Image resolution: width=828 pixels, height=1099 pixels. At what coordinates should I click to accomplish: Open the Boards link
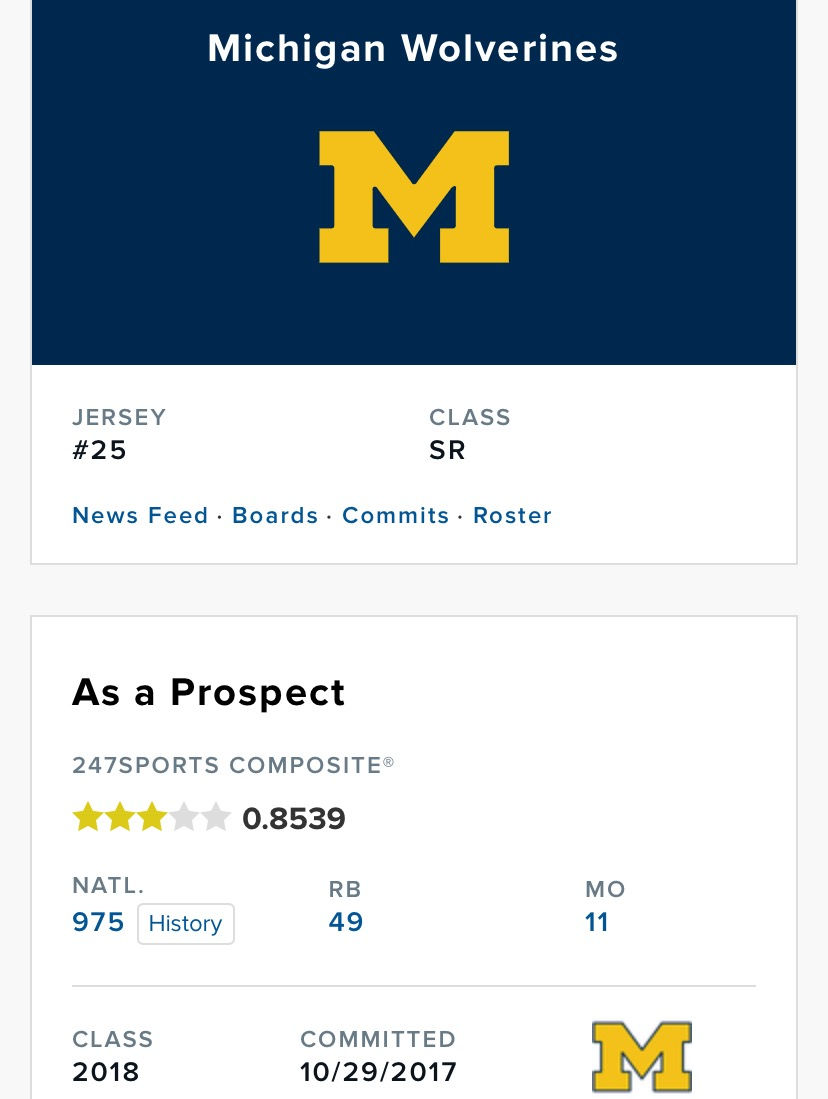(x=275, y=515)
